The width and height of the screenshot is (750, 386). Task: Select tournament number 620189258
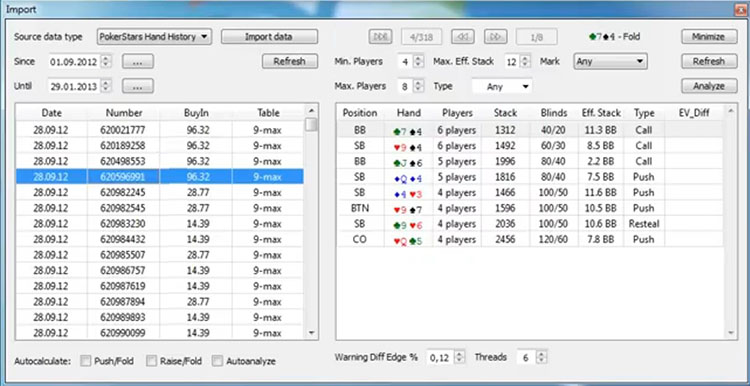[160, 145]
